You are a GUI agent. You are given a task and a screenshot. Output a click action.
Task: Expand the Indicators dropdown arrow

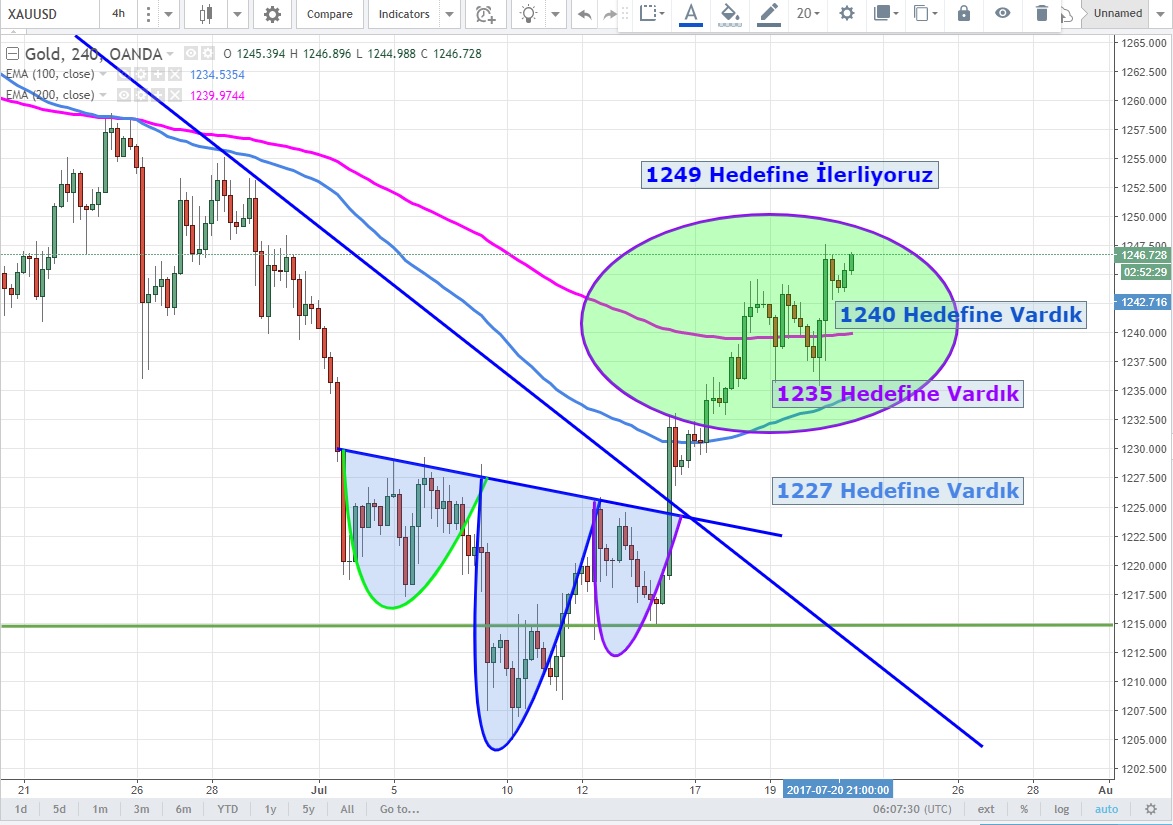[448, 14]
